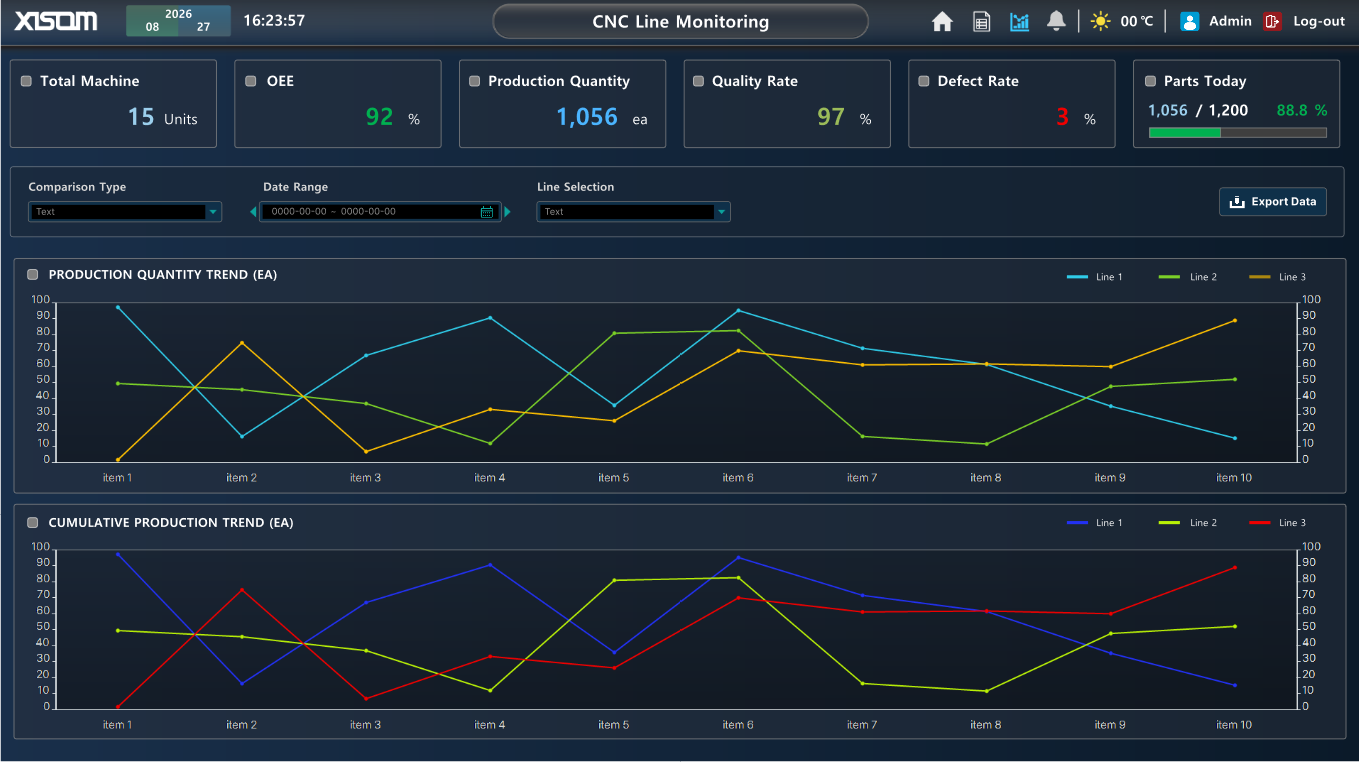Open the calendar picker in Date Range

487,212
